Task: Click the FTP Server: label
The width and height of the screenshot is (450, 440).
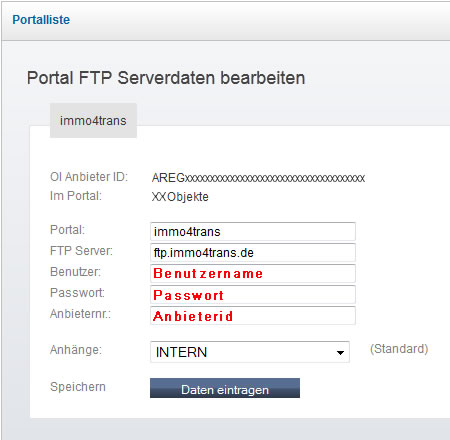Action: tap(81, 251)
